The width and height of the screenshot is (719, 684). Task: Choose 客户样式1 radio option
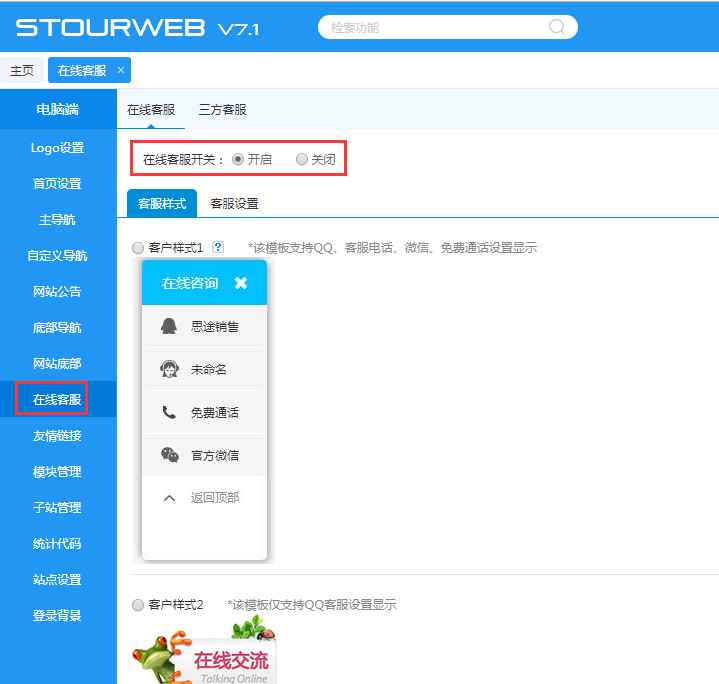pyautogui.click(x=138, y=247)
